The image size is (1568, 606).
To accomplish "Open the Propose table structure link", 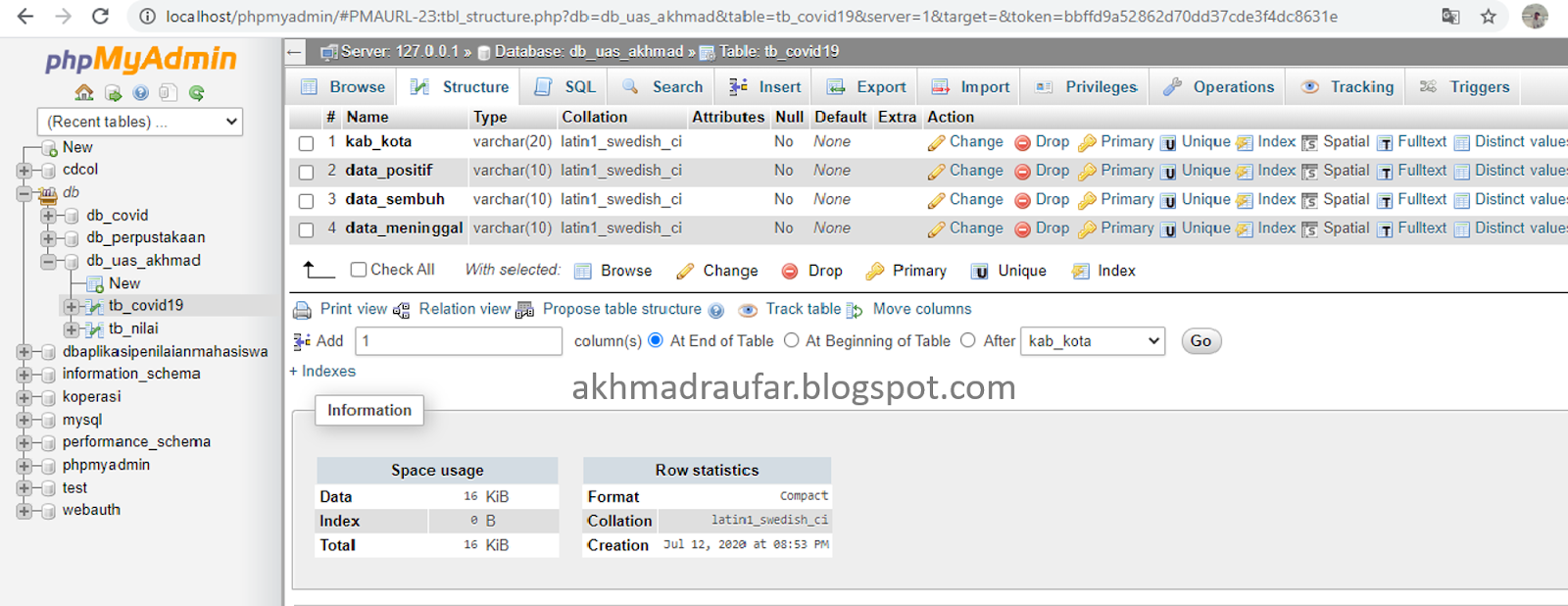I will [622, 309].
